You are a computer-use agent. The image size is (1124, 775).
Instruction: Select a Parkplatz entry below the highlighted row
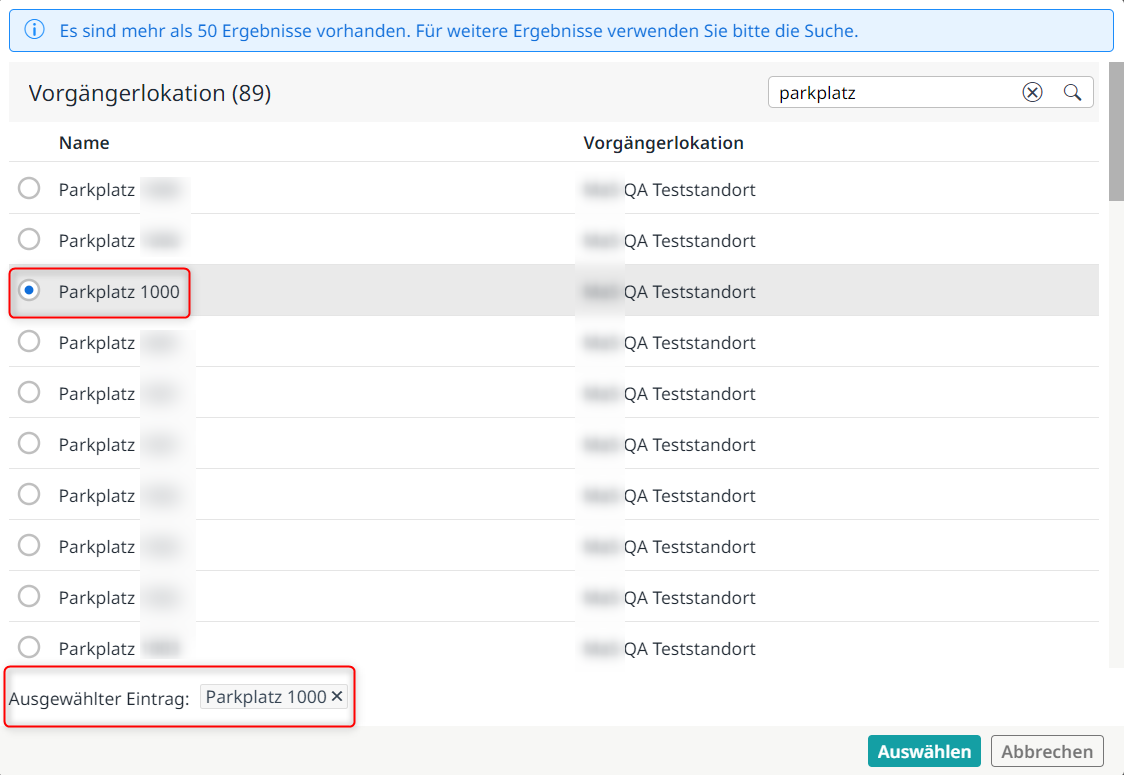29,341
